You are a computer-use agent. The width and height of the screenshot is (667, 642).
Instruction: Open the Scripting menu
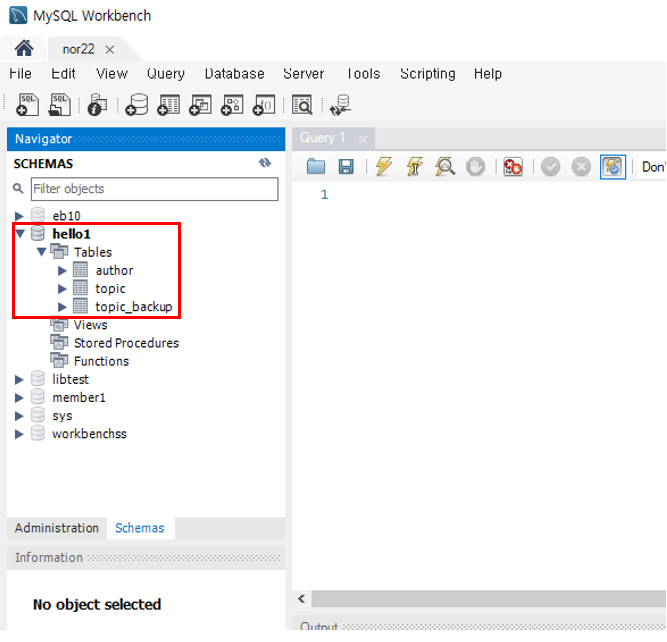point(428,74)
